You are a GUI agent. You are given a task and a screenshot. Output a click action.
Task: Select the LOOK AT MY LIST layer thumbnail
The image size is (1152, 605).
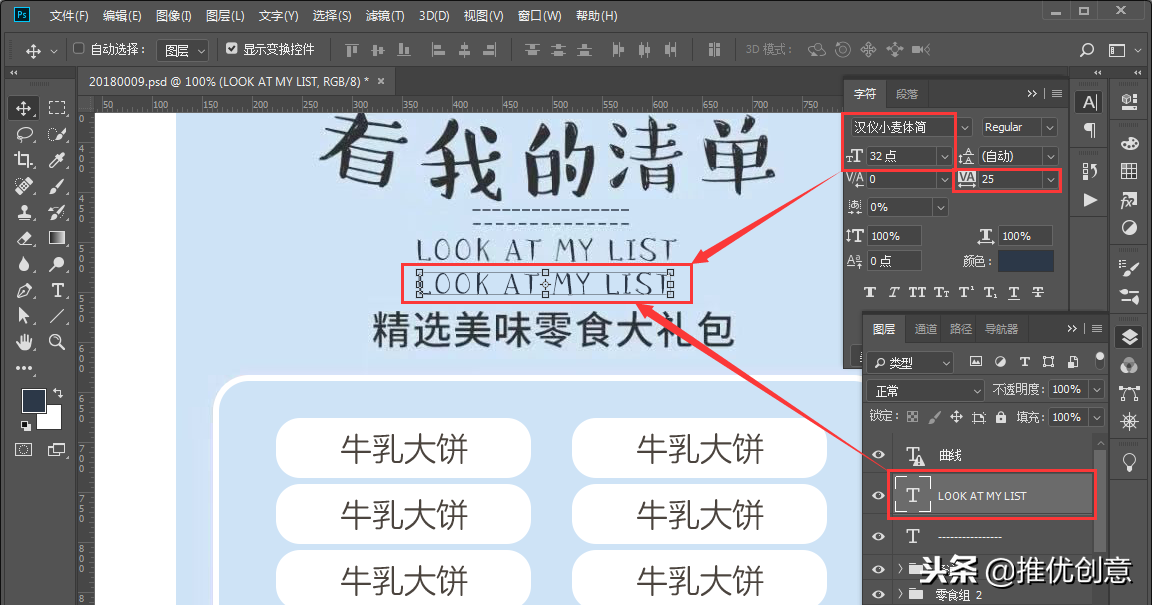point(912,495)
